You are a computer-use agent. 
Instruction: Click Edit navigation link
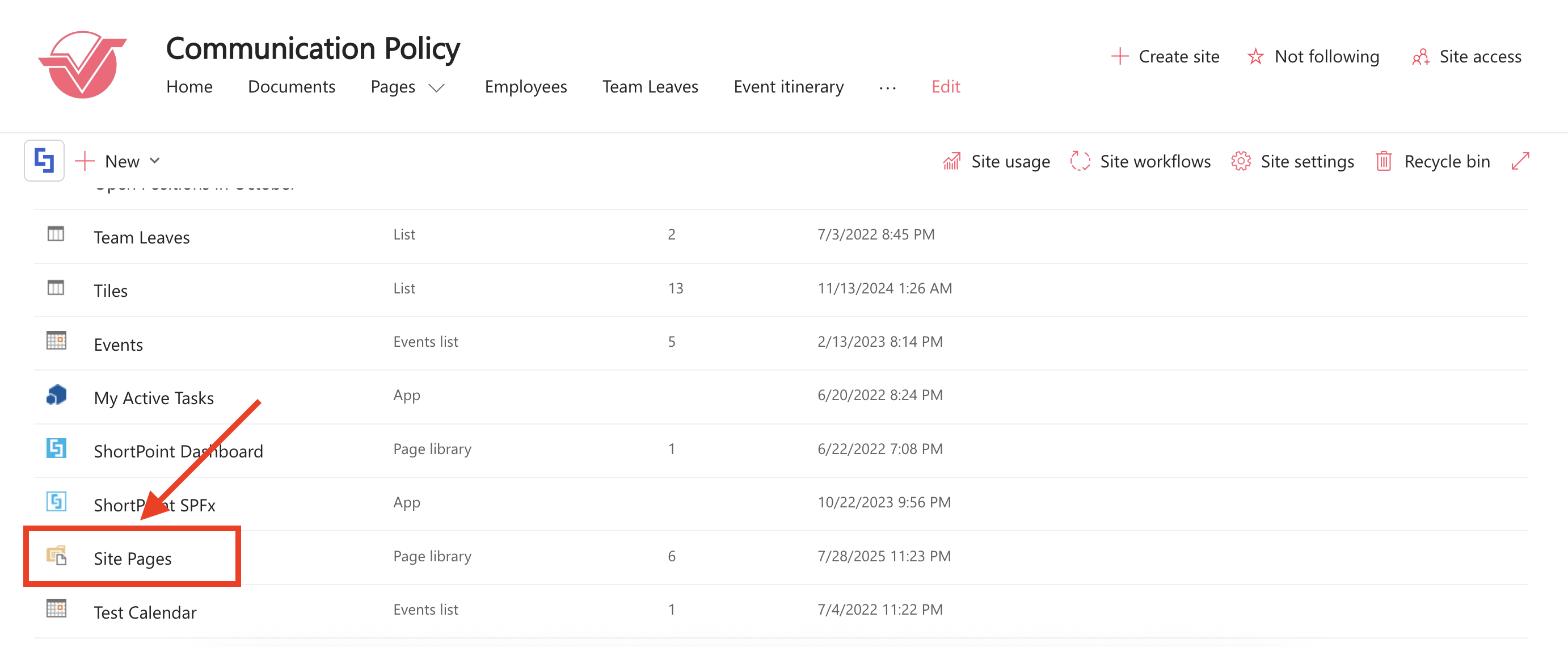pos(945,87)
